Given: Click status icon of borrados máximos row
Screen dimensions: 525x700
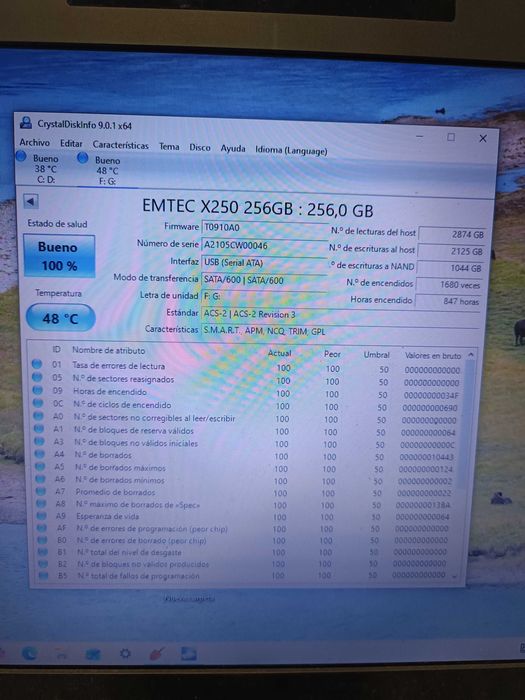Looking at the screenshot, I should point(40,467).
